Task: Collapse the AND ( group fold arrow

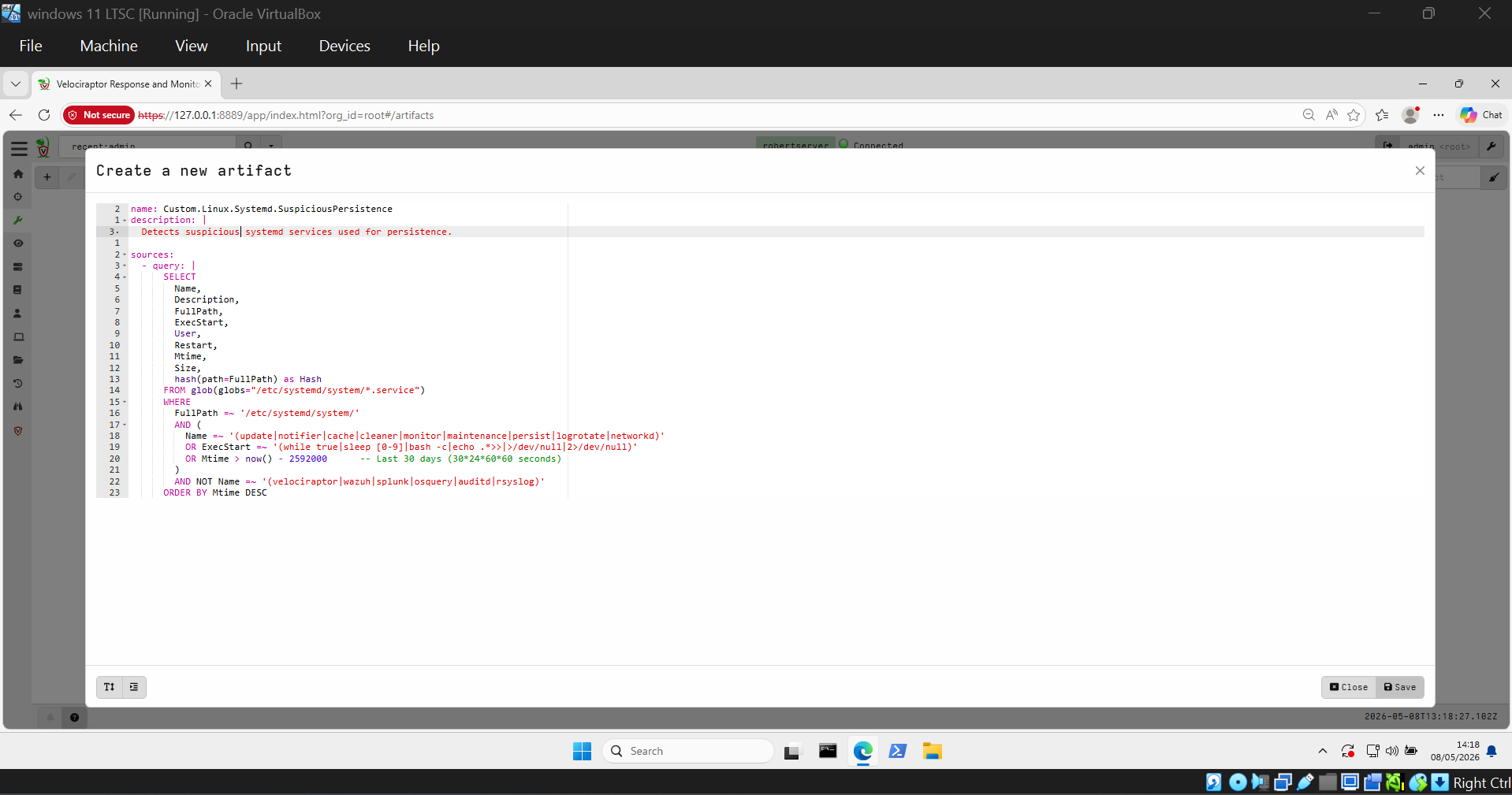Action: [x=125, y=425]
